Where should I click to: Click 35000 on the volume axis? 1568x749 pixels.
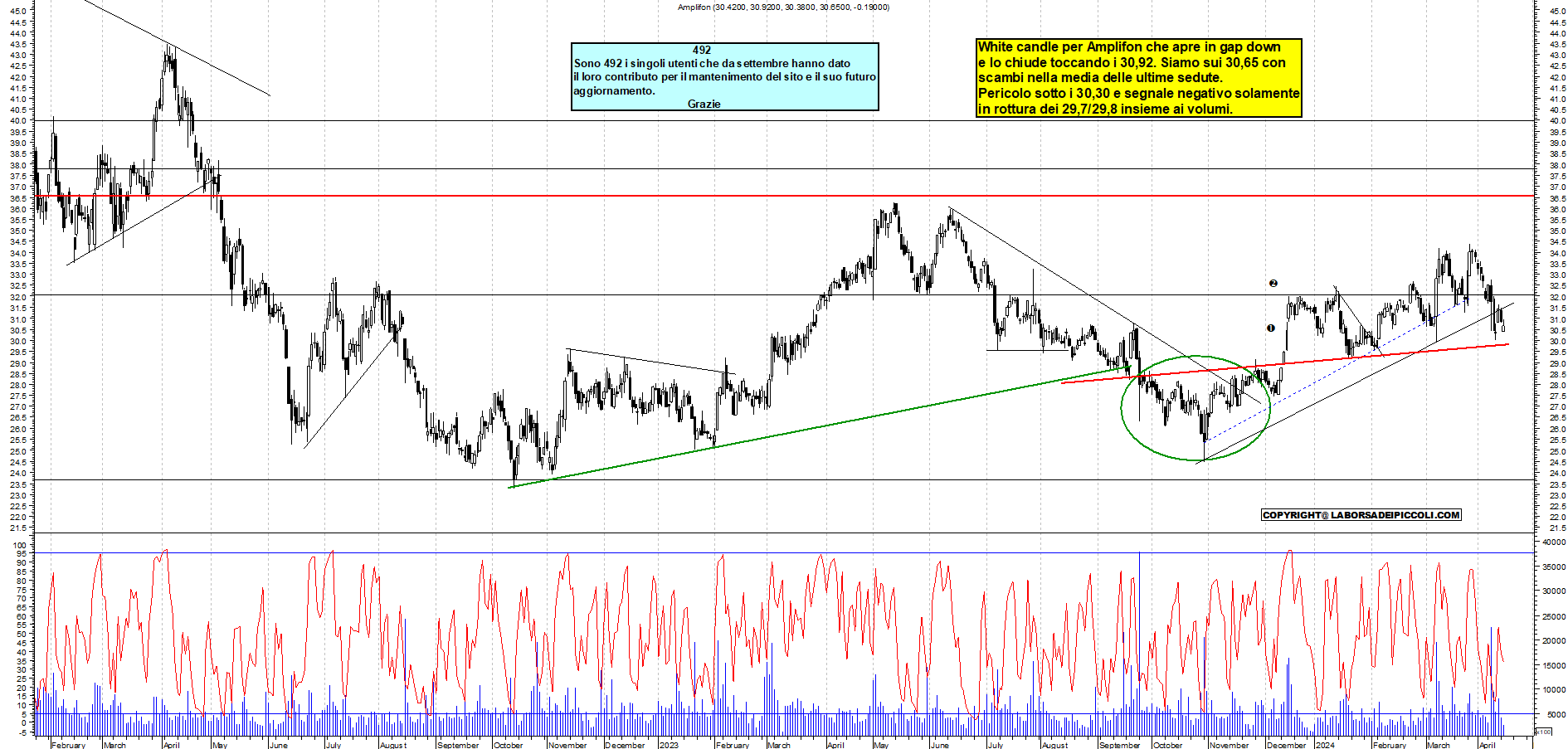pyautogui.click(x=1554, y=567)
